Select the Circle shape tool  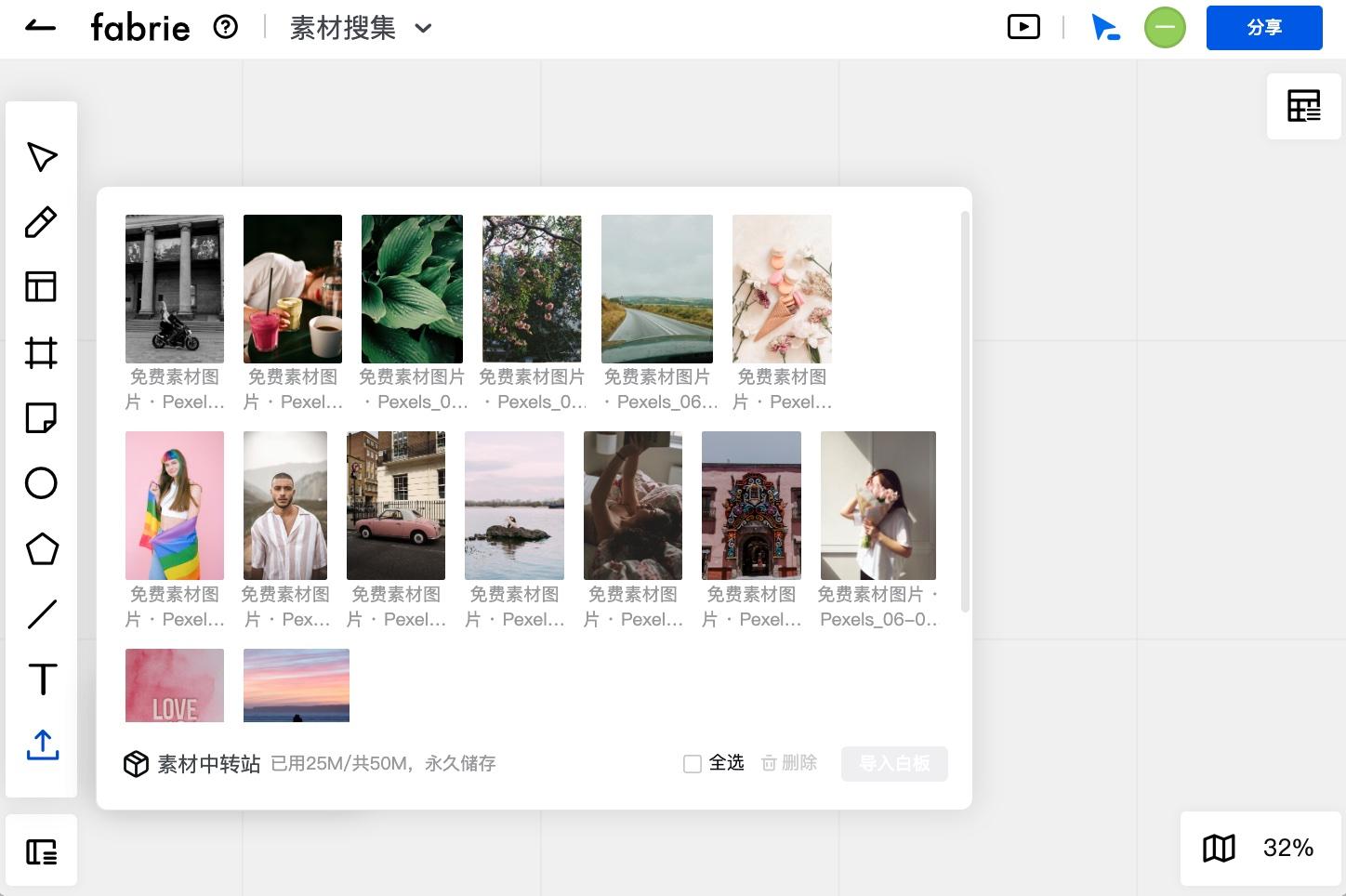click(x=41, y=483)
